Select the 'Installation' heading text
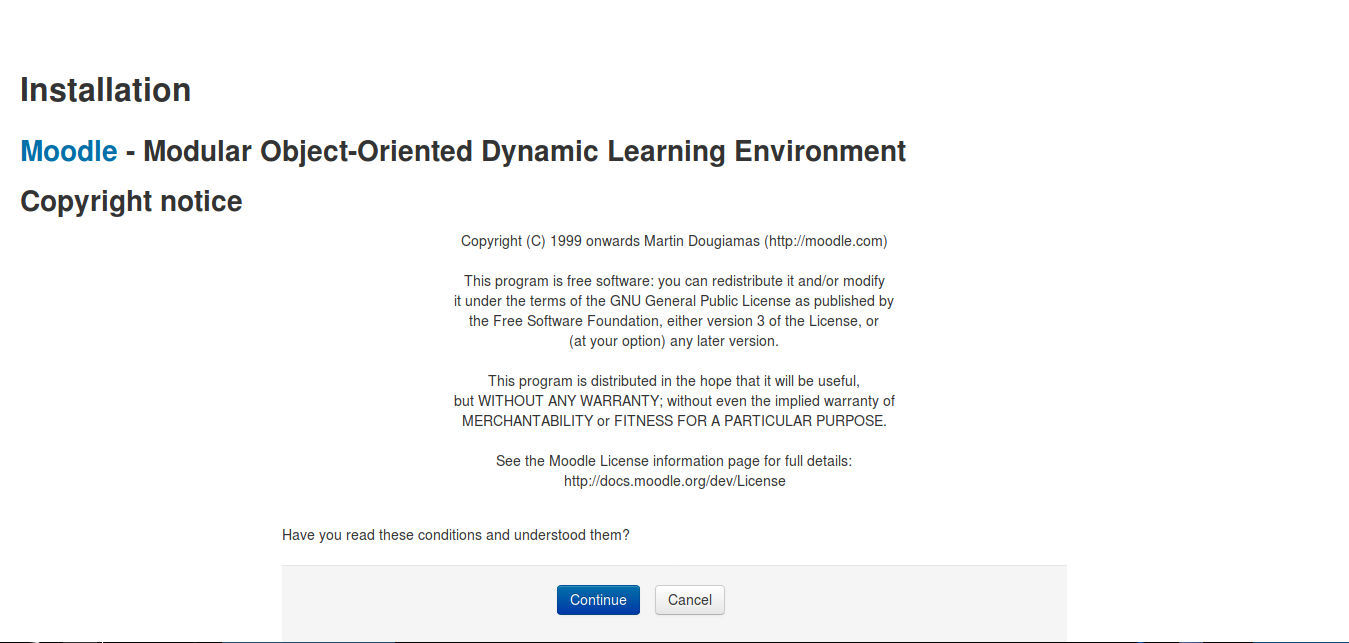 (x=106, y=90)
